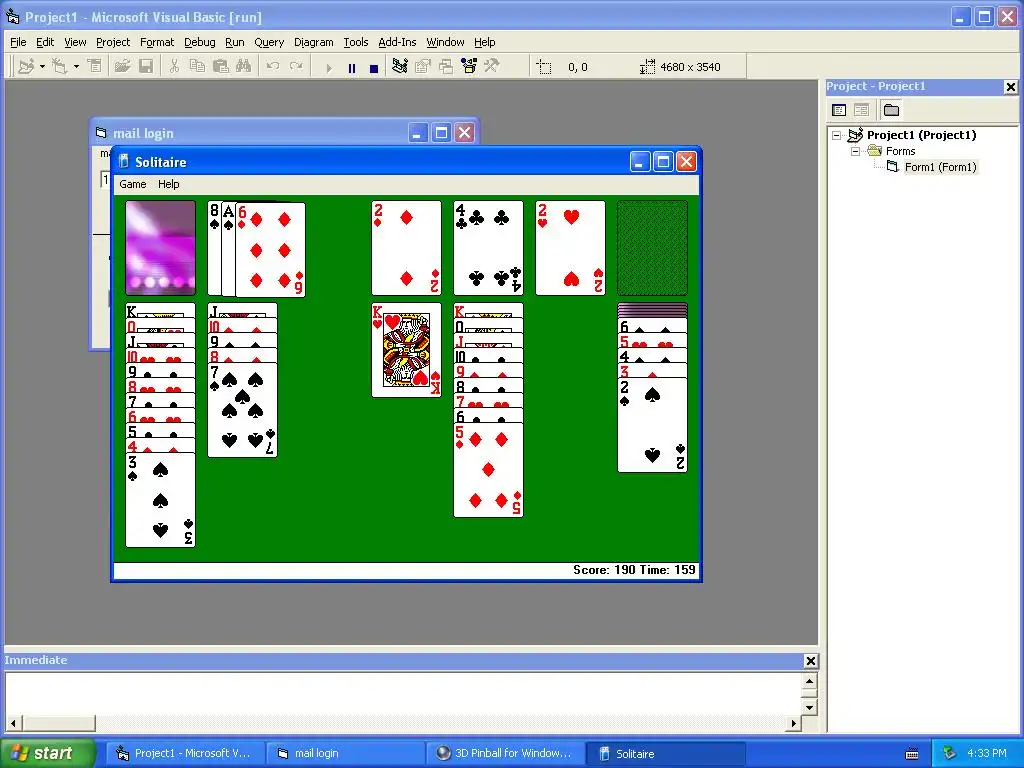1024x768 pixels.
Task: Open the Add Project dropdown arrow
Action: [42, 67]
